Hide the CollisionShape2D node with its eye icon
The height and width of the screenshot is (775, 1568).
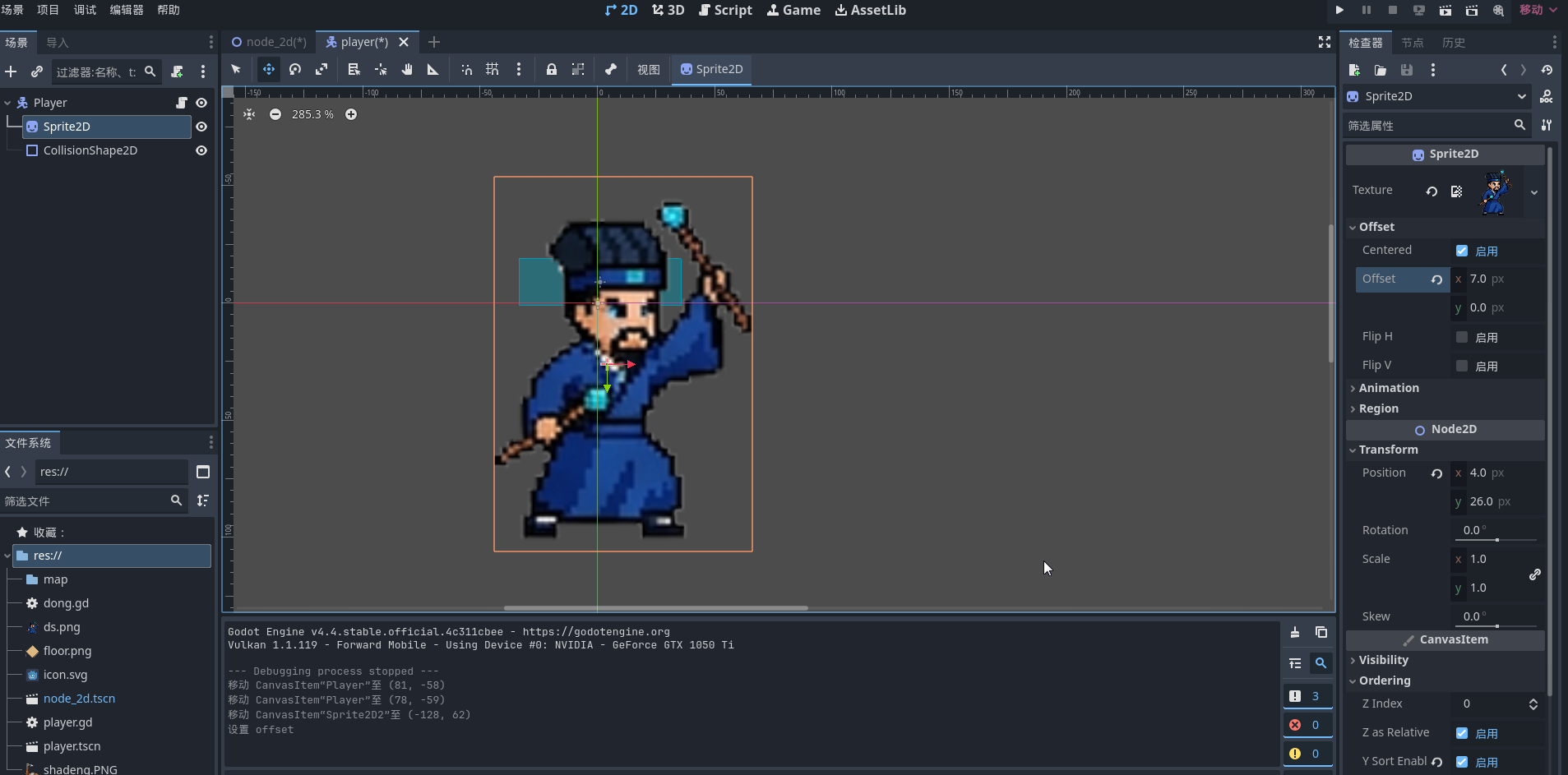201,150
